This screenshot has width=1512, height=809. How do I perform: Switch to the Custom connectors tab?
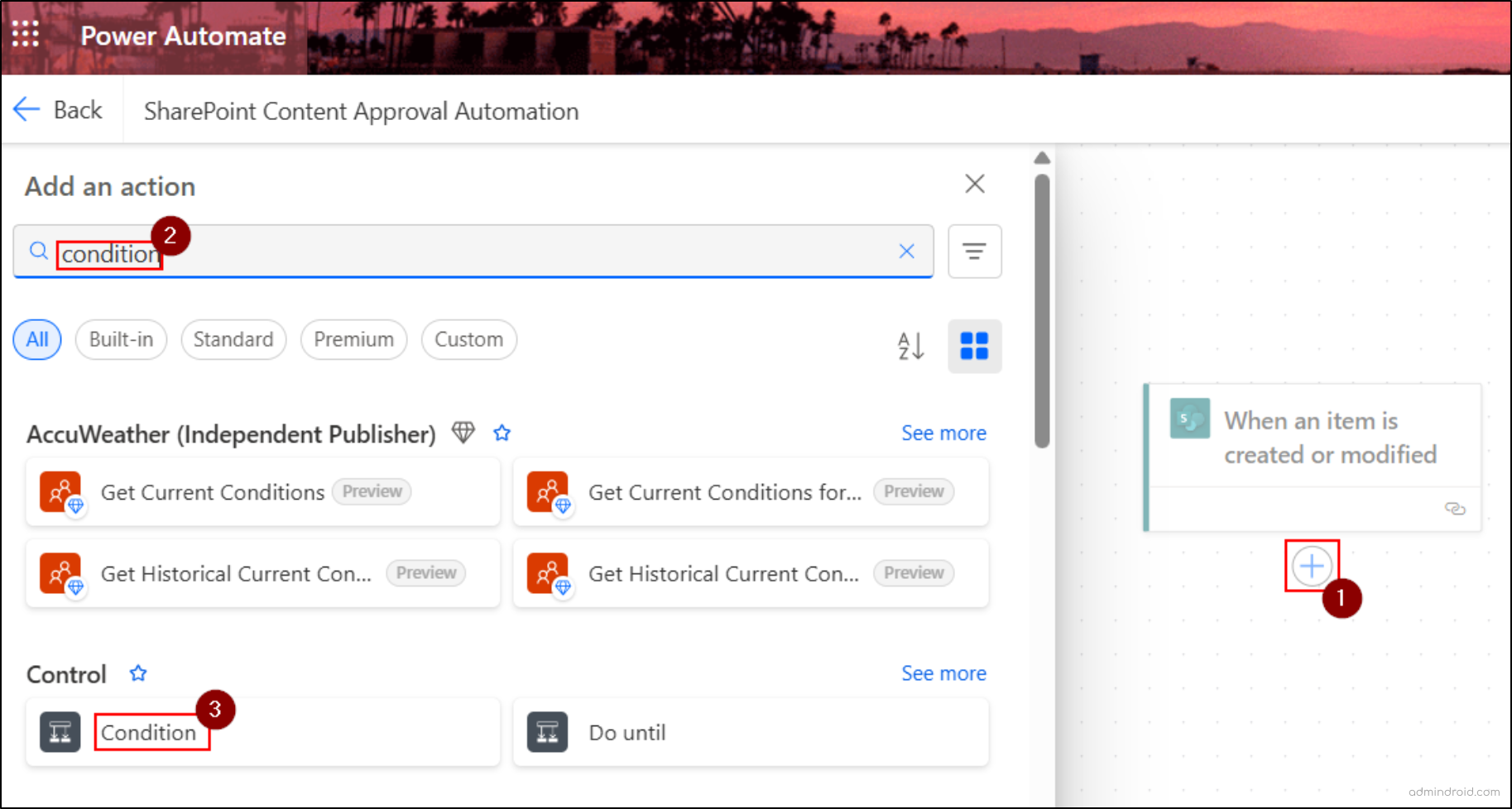tap(468, 339)
